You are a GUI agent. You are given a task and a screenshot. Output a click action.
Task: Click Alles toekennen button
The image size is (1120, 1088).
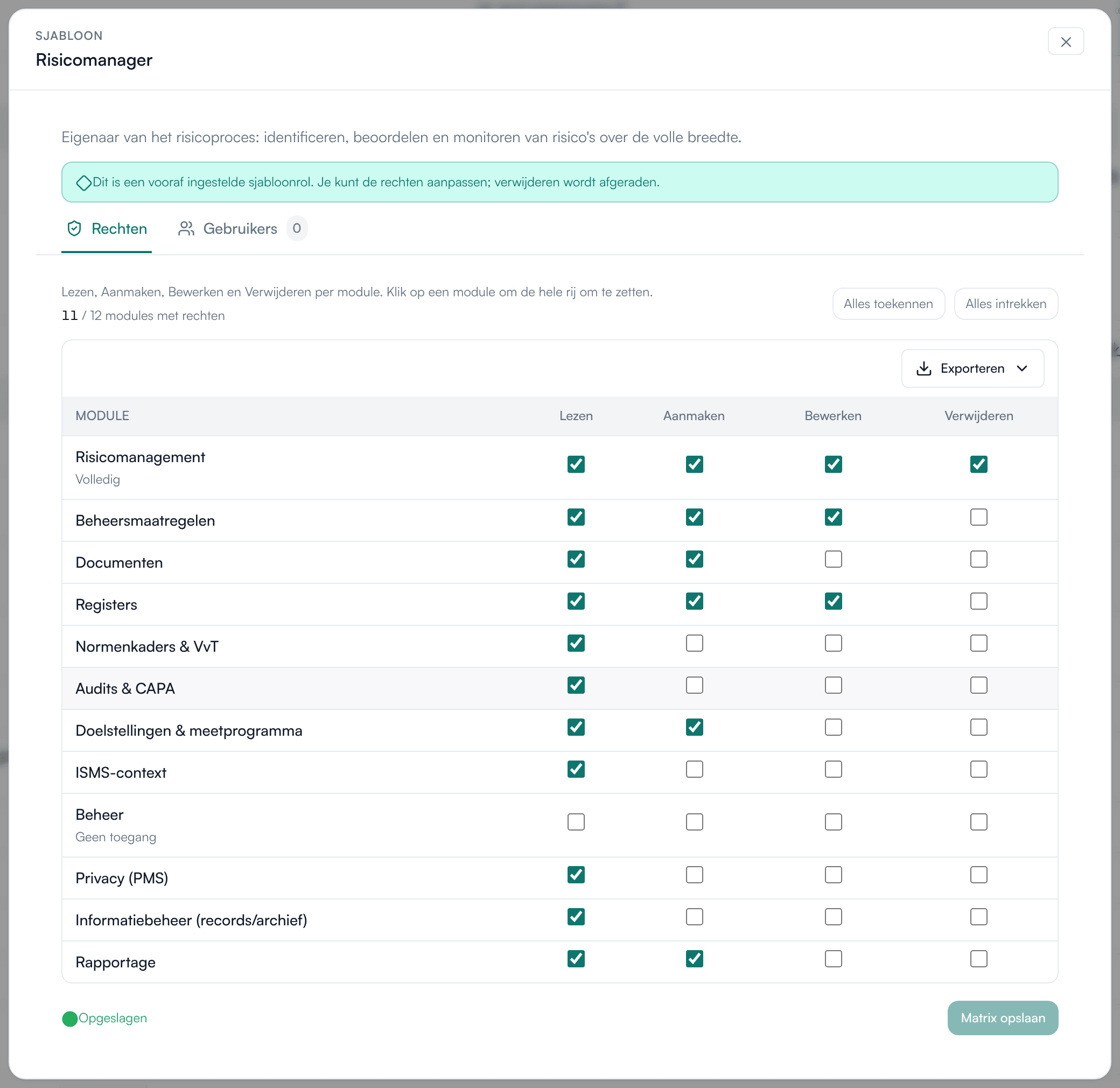[x=888, y=304]
